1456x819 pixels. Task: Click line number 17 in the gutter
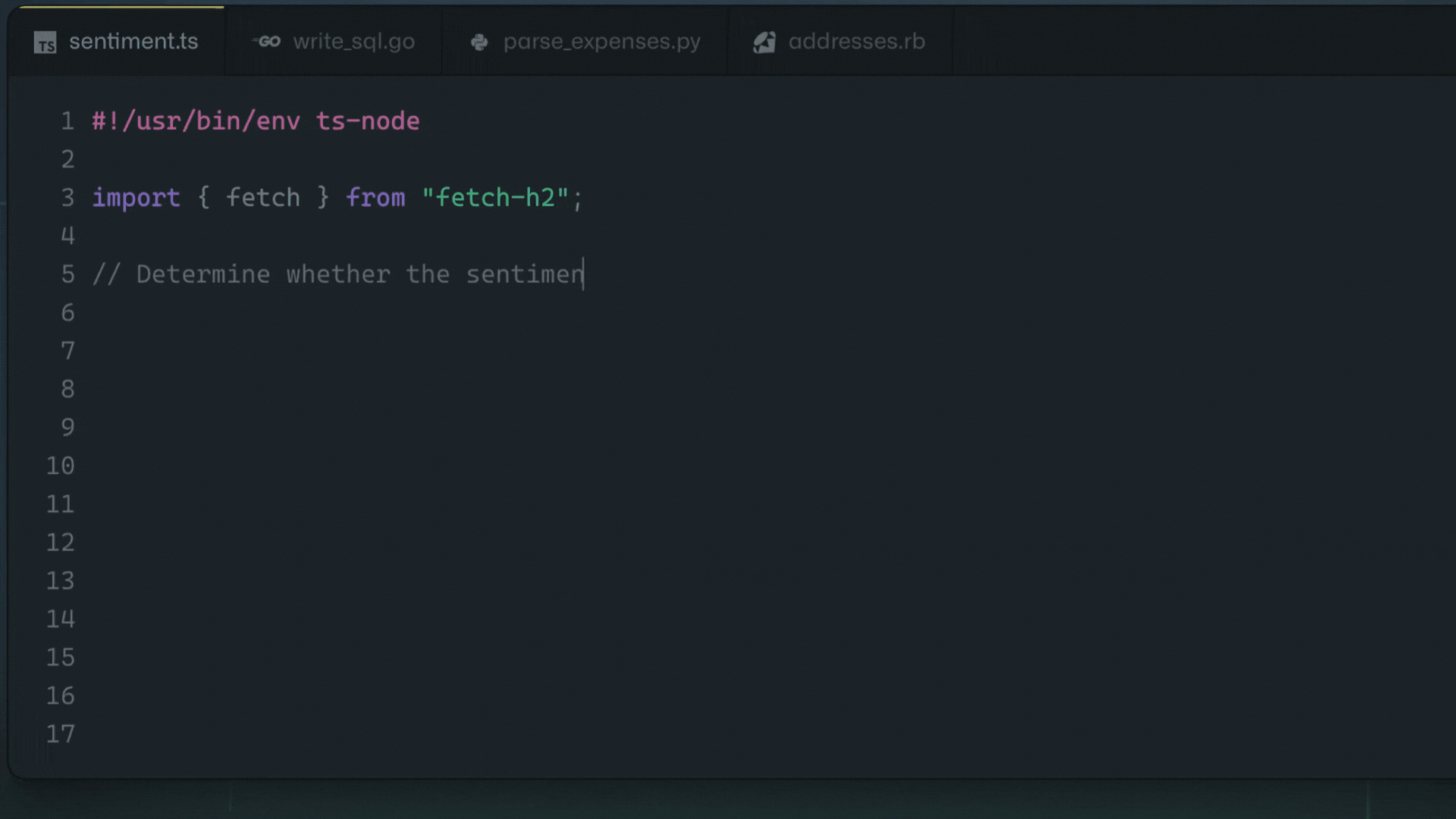61,734
